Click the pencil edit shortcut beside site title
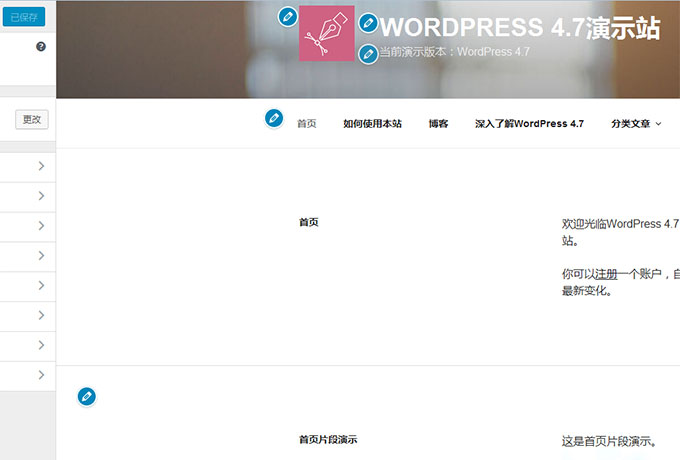Image resolution: width=680 pixels, height=460 pixels. (368, 23)
